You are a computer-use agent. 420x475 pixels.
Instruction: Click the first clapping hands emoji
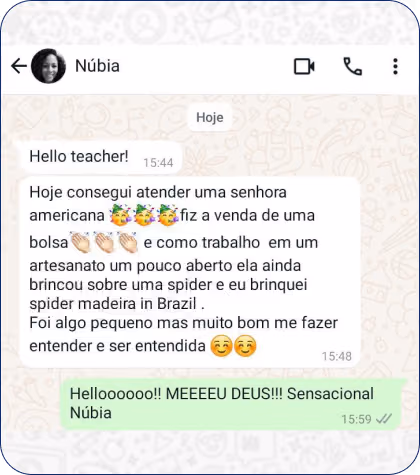[80, 242]
